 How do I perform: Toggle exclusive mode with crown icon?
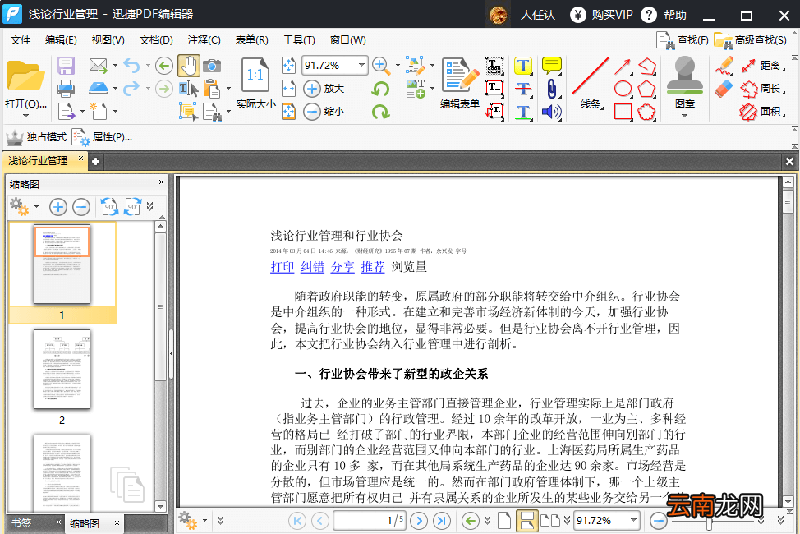(37, 137)
